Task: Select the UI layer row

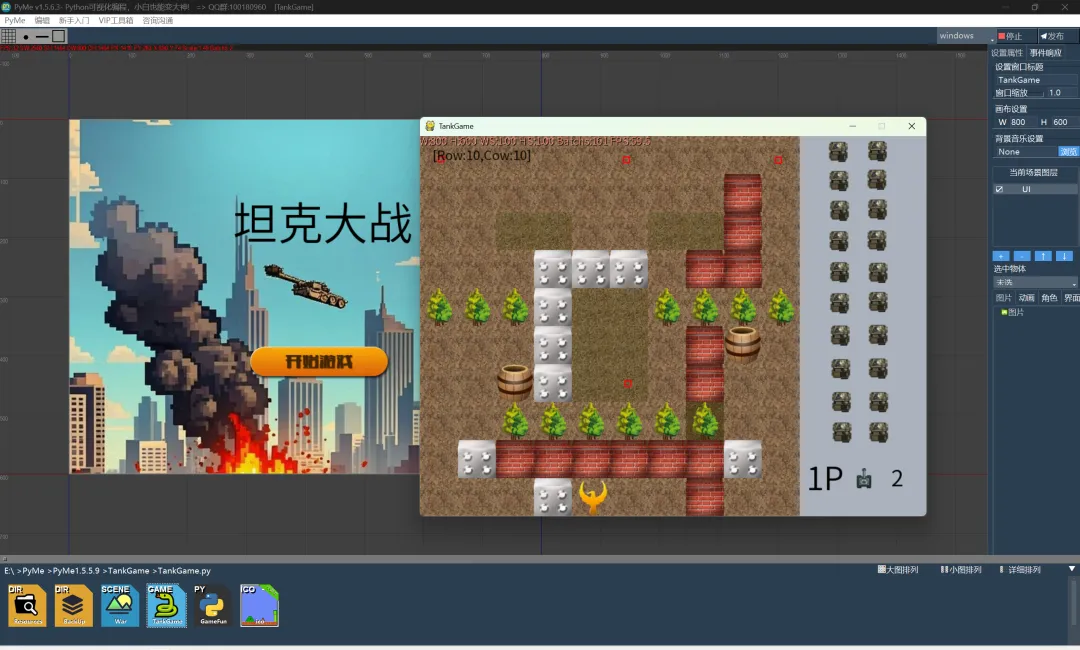Action: [1035, 189]
